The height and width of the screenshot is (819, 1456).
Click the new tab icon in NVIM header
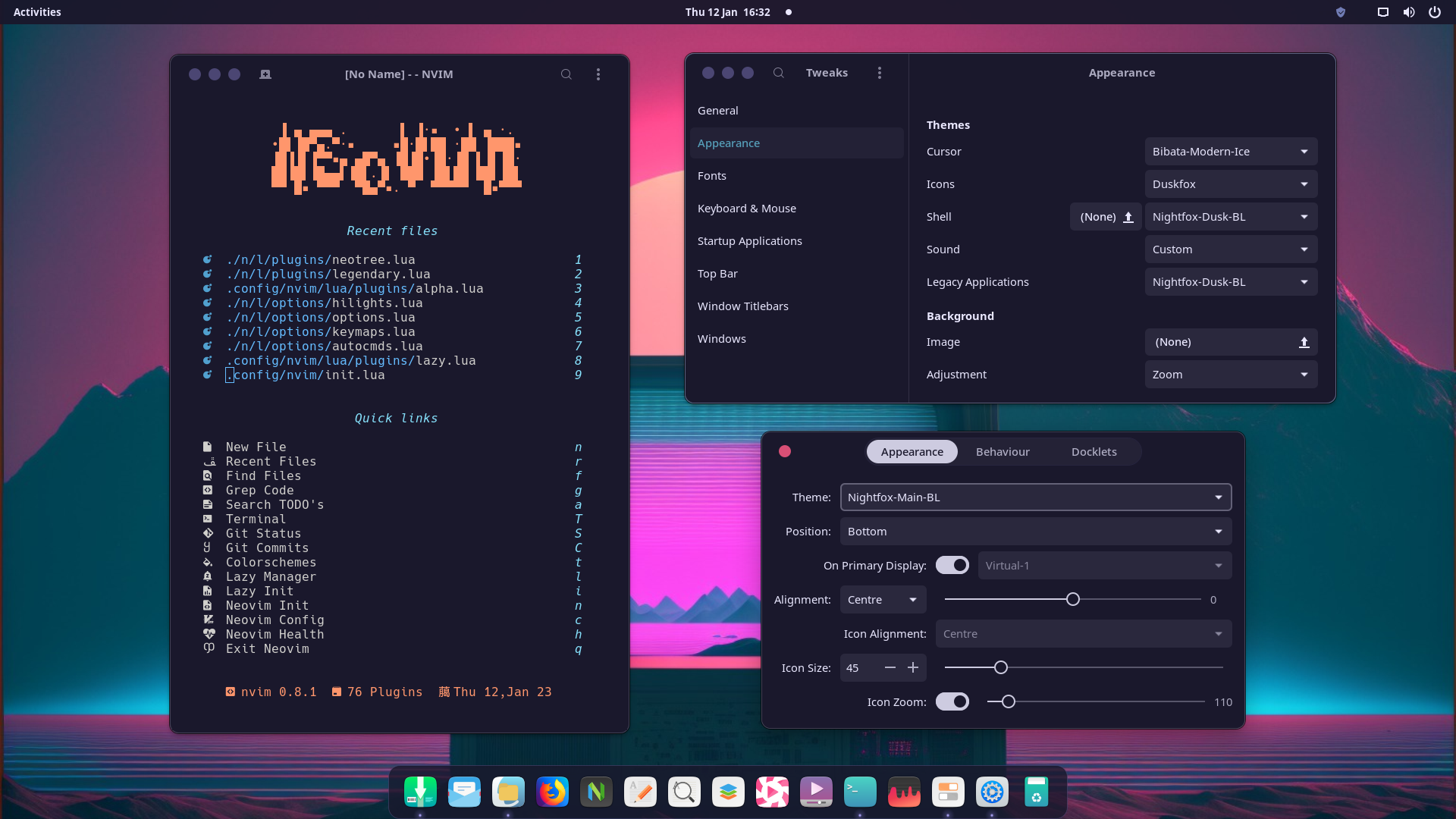click(x=265, y=74)
